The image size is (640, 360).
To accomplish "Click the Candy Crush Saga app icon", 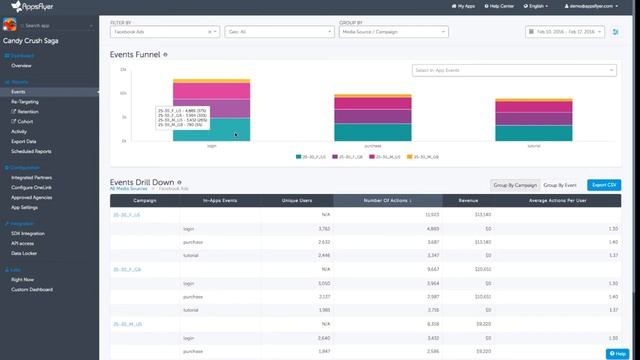I will [9, 25].
